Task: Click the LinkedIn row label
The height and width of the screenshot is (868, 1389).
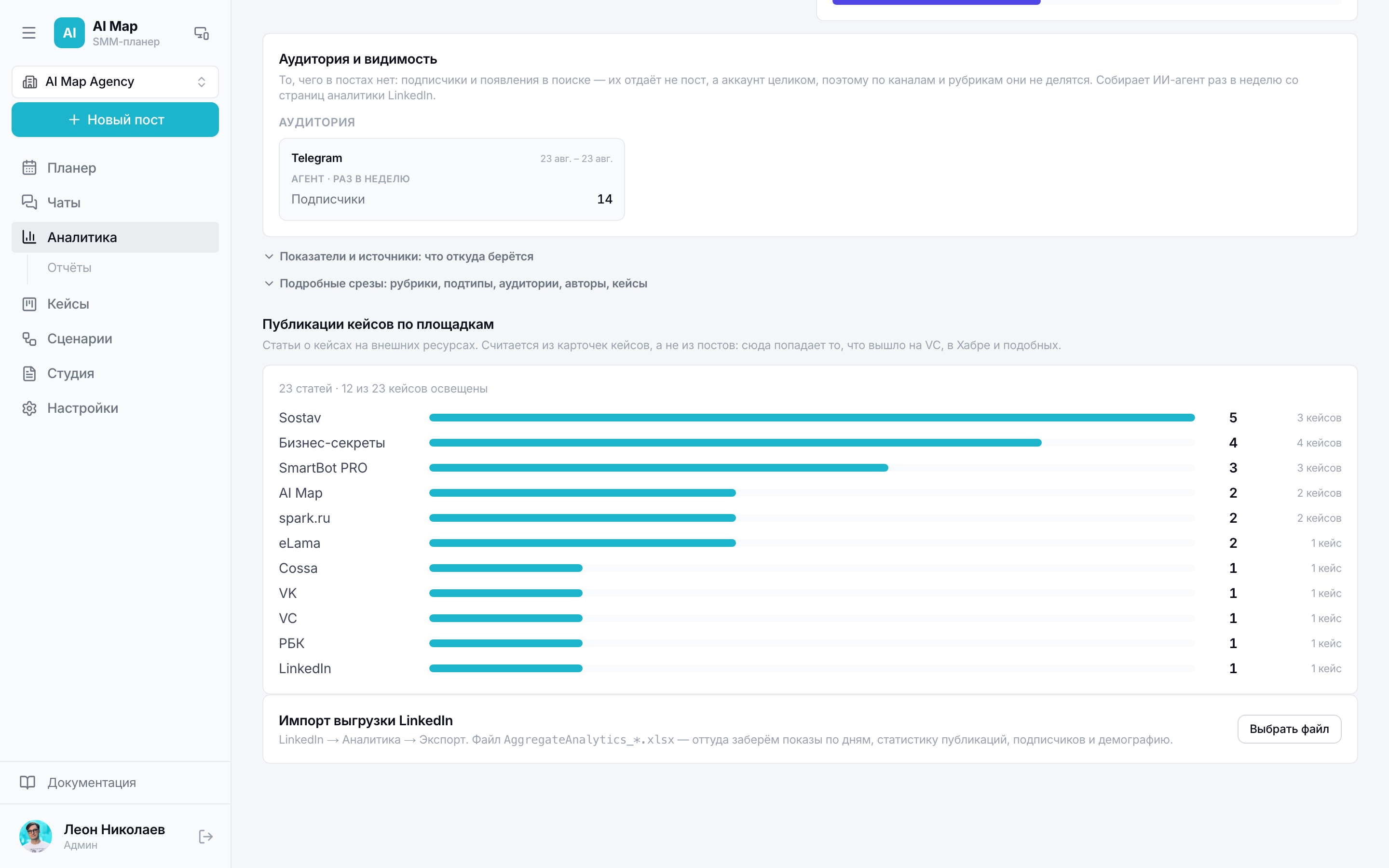Action: [305, 668]
